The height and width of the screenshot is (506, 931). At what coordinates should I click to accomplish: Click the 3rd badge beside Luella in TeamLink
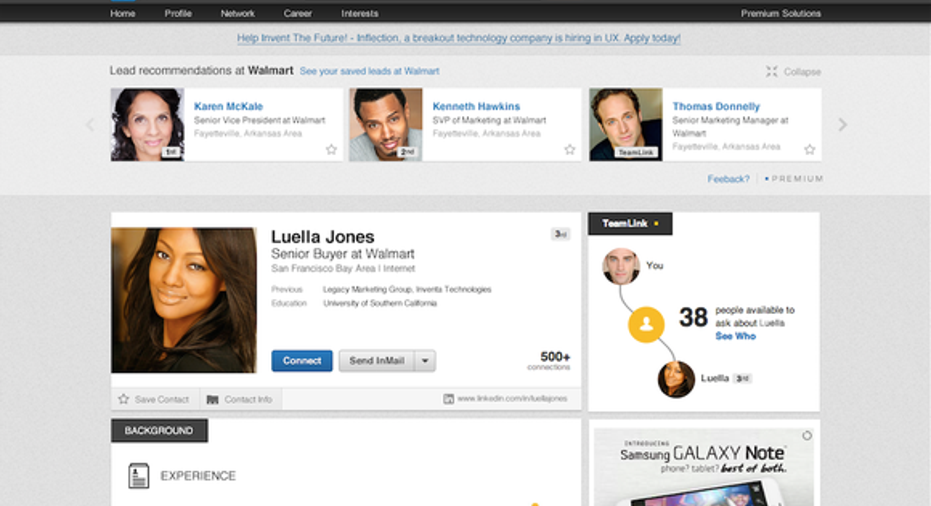pyautogui.click(x=742, y=378)
